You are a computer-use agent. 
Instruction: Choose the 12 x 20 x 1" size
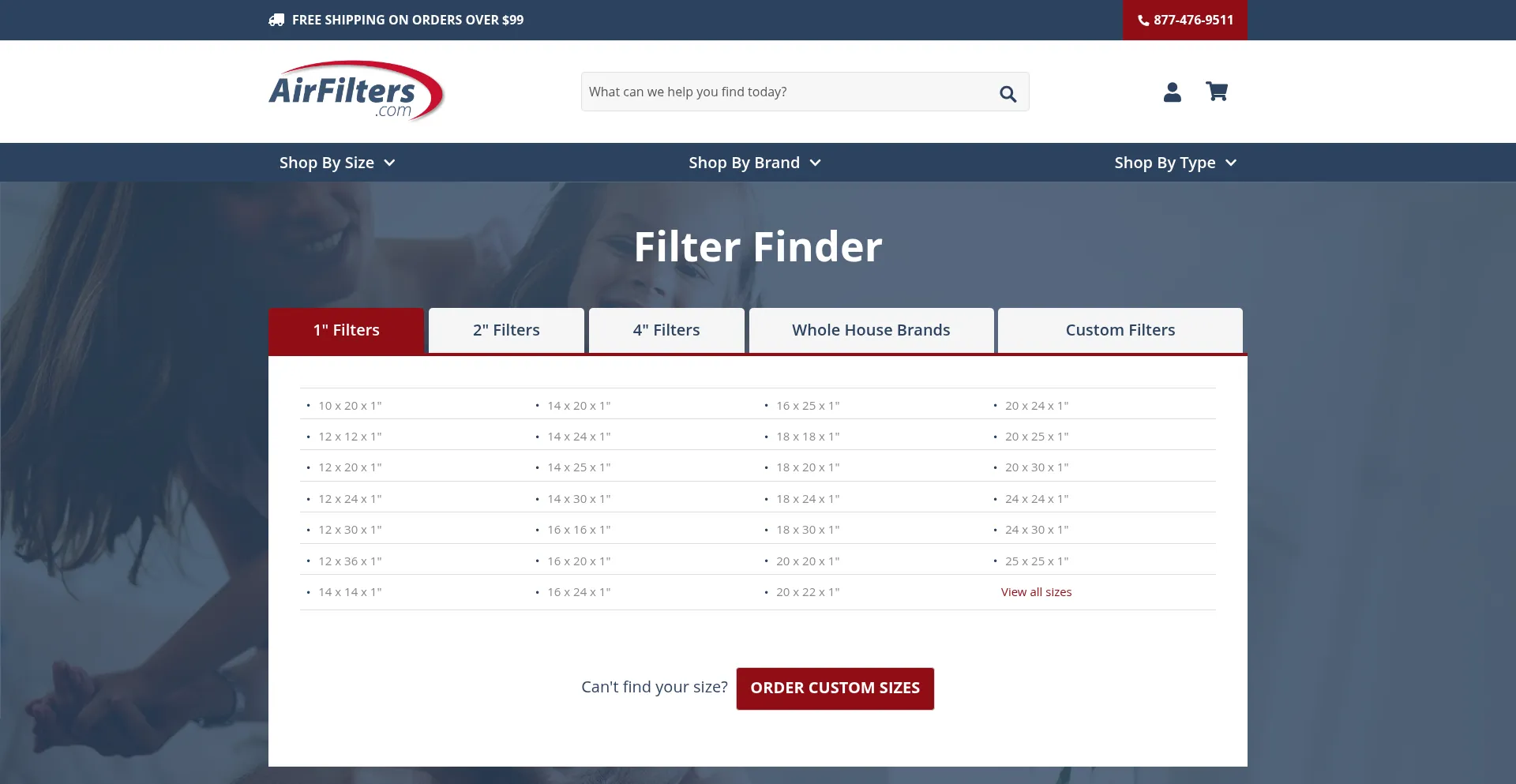tap(350, 467)
